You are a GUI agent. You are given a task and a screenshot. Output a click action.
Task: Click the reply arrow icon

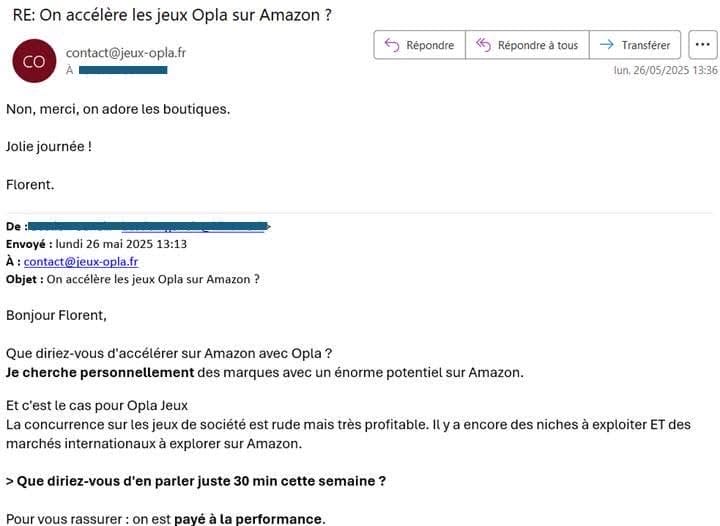391,45
